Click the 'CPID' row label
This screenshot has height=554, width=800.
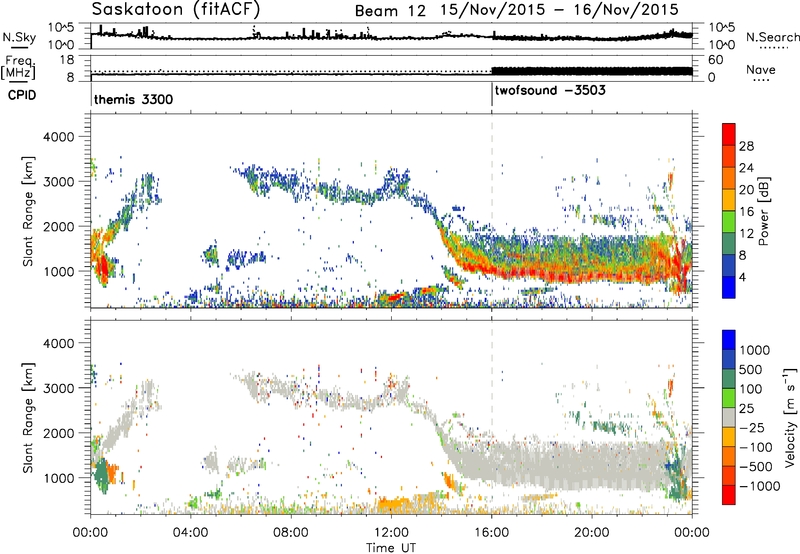22,95
